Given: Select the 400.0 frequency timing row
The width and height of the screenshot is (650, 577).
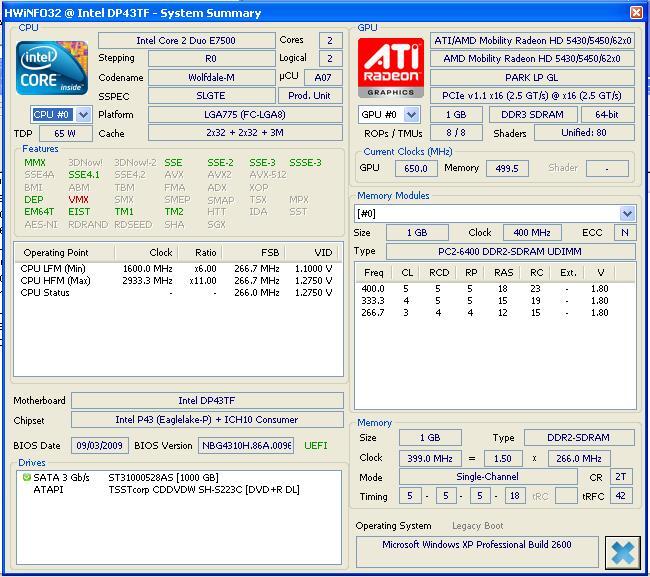Looking at the screenshot, I should (x=495, y=288).
